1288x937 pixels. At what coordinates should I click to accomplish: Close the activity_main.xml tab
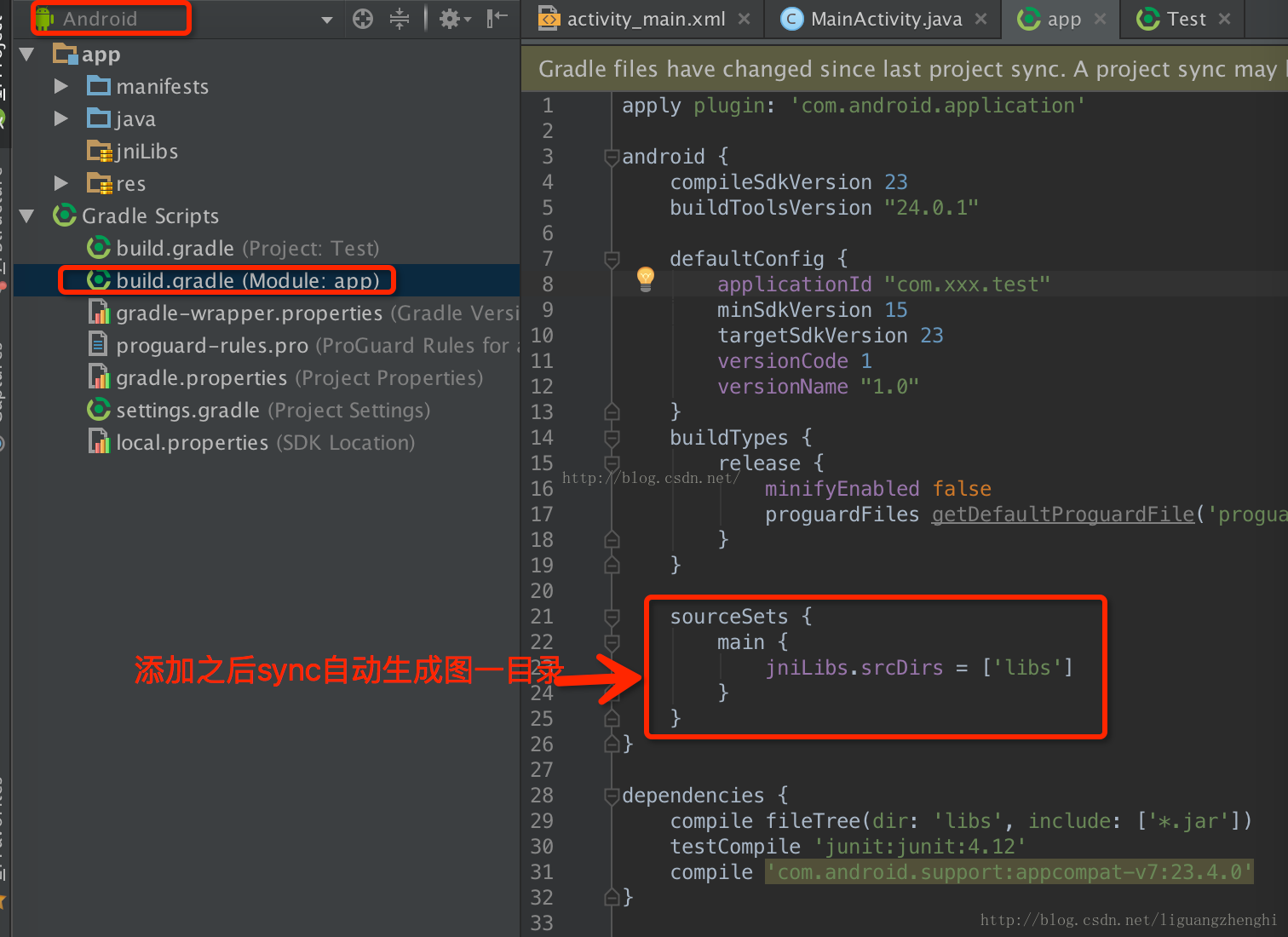click(x=745, y=19)
